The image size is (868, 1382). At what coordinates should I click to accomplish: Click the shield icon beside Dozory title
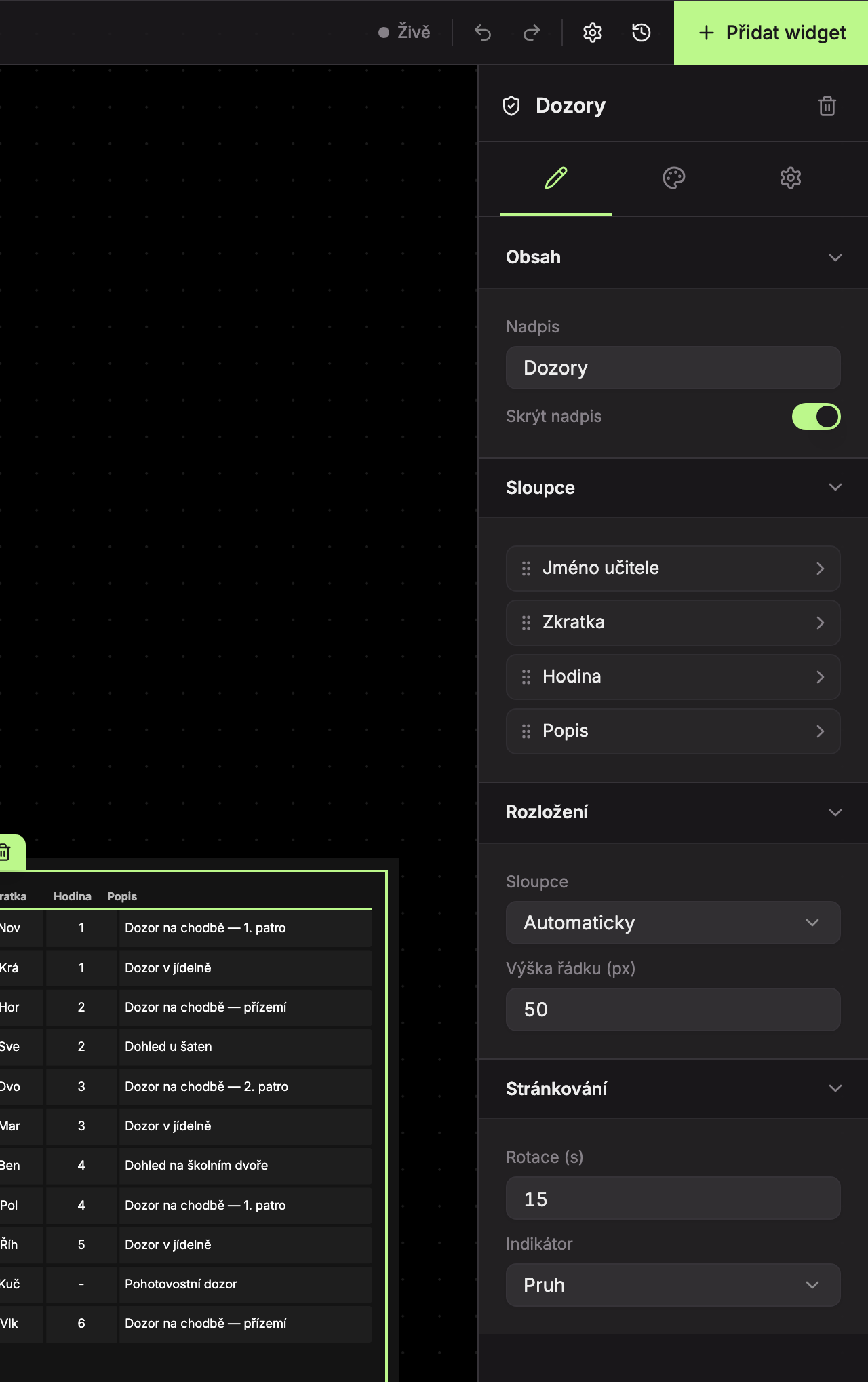pyautogui.click(x=511, y=106)
